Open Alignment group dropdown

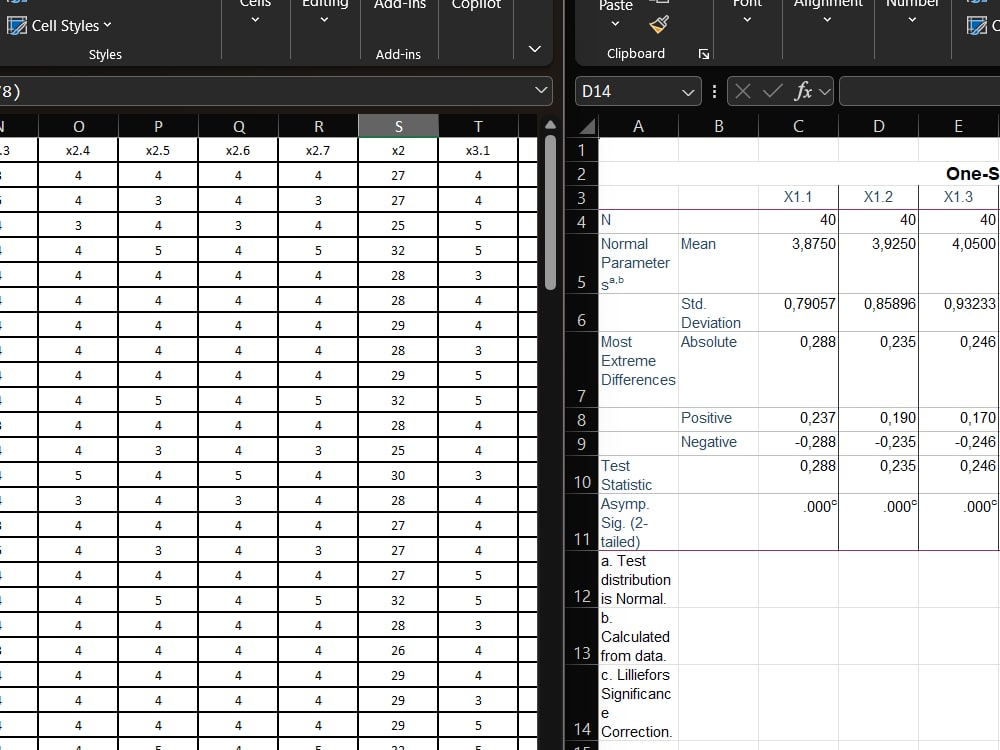[827, 20]
